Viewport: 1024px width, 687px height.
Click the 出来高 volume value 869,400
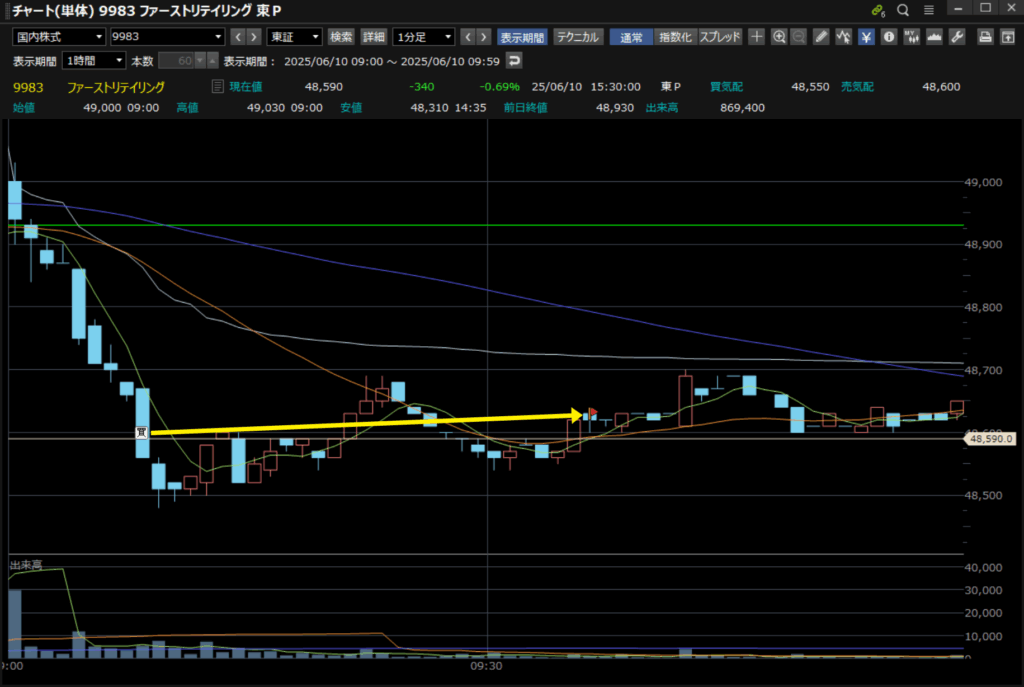(x=742, y=108)
